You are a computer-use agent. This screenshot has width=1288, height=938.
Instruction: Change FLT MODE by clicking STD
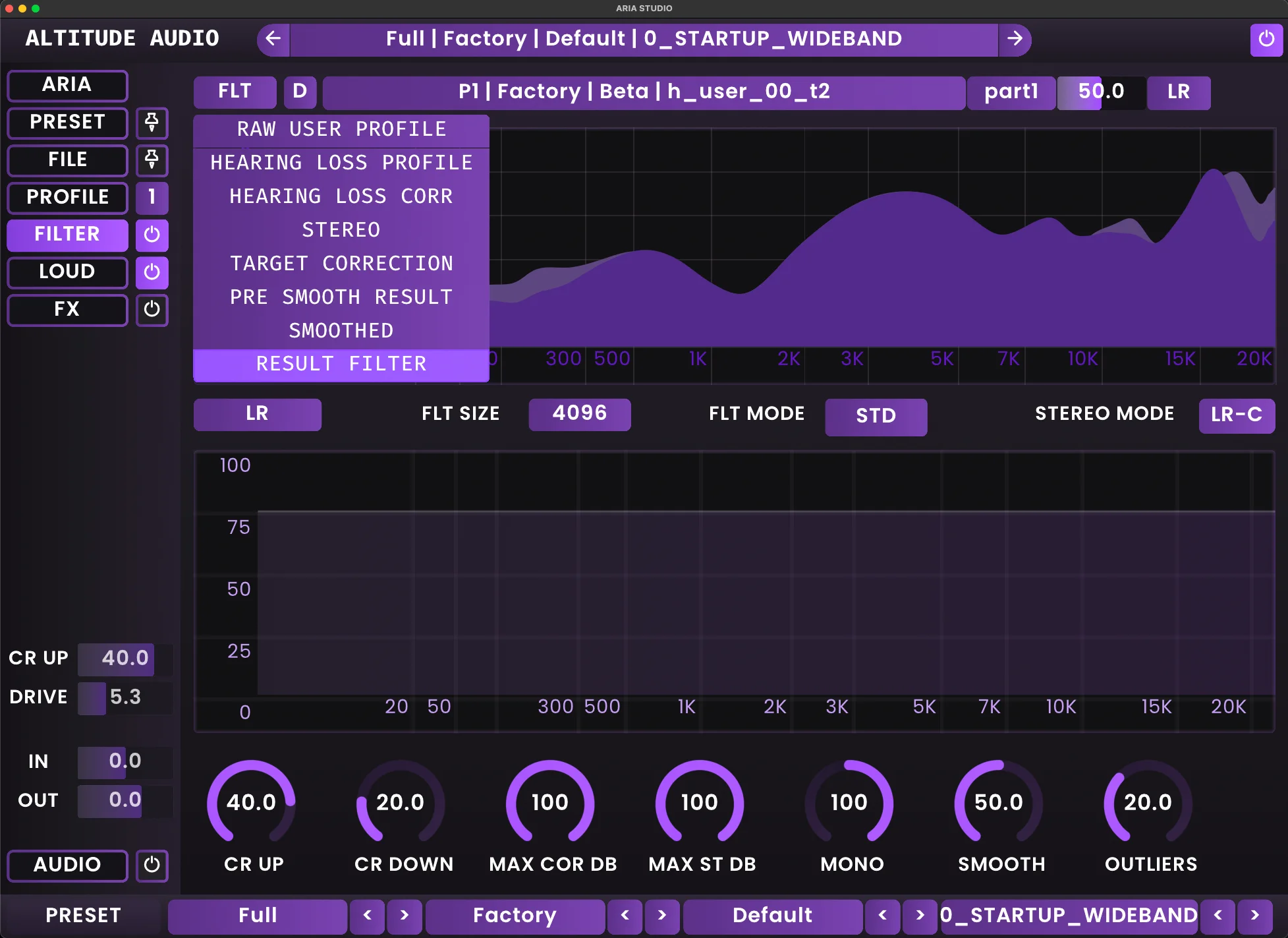[x=876, y=417]
